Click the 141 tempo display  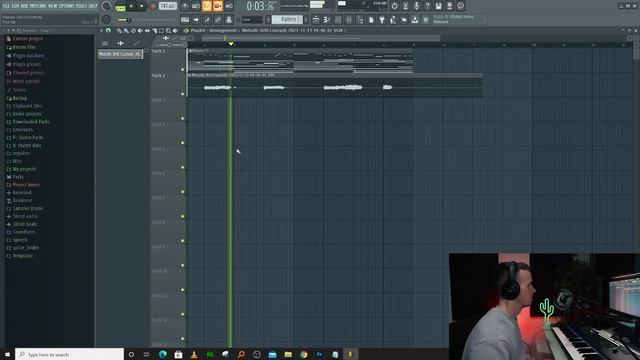tap(168, 6)
